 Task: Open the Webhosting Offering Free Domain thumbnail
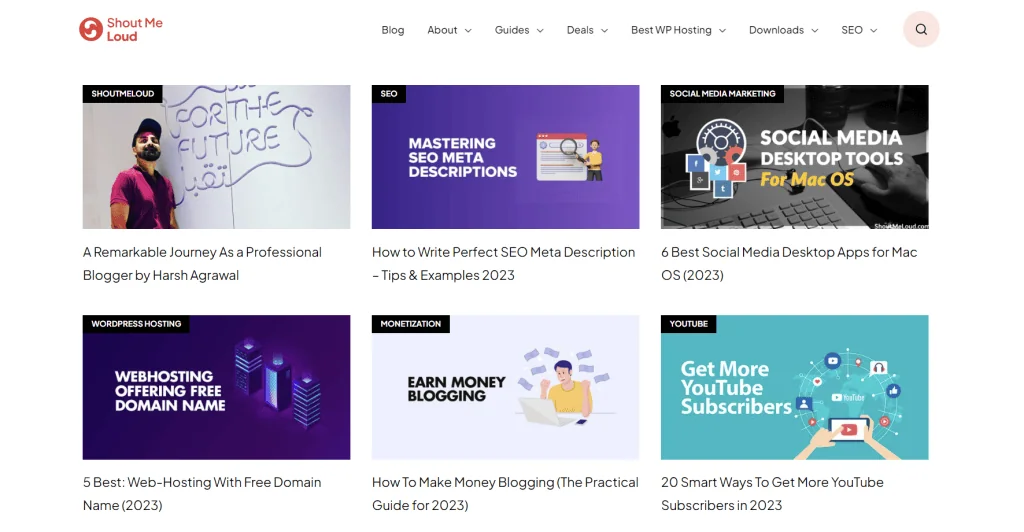coord(216,387)
